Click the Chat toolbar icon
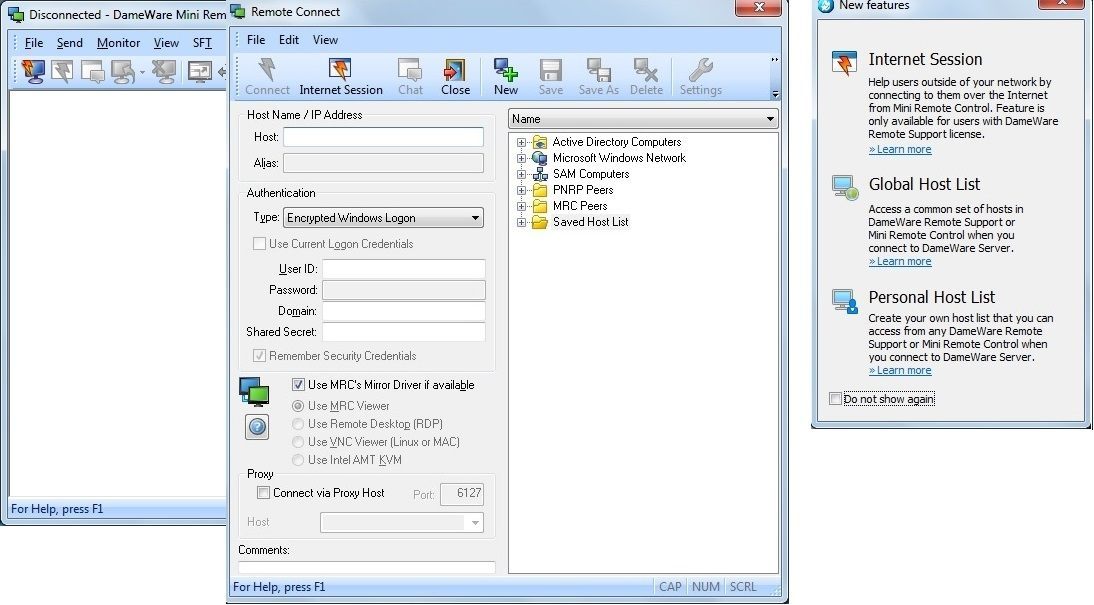1094x605 pixels. pos(410,71)
